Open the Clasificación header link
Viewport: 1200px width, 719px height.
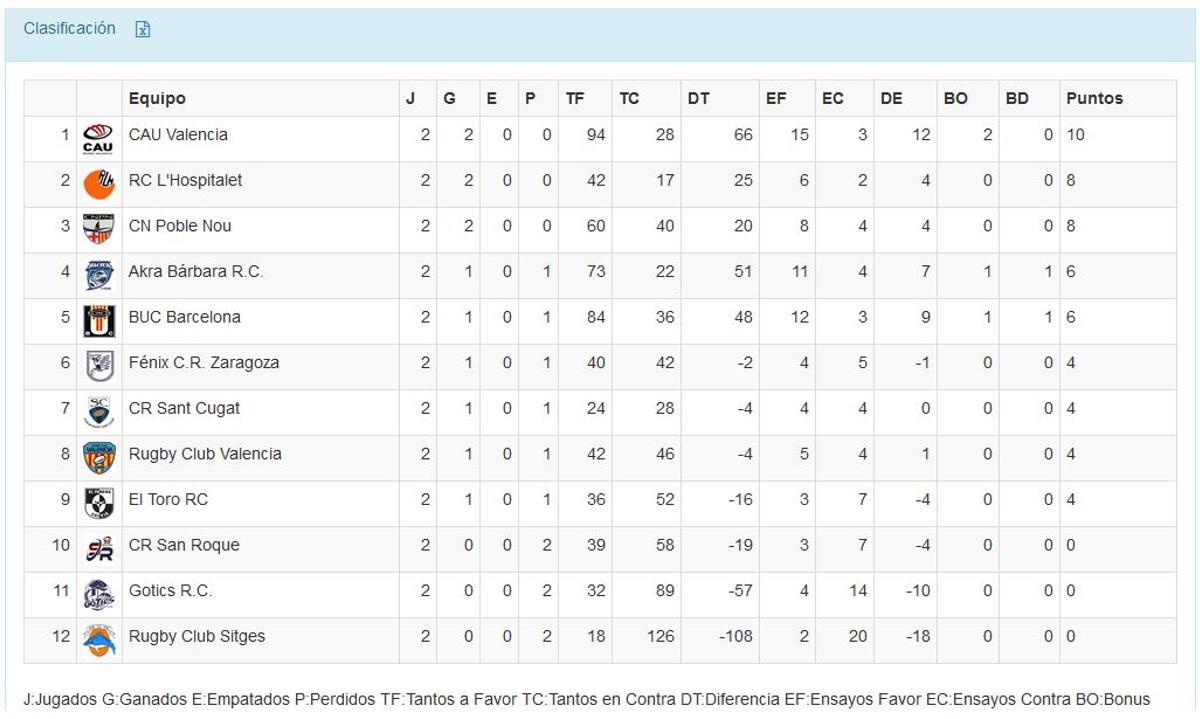tap(68, 29)
